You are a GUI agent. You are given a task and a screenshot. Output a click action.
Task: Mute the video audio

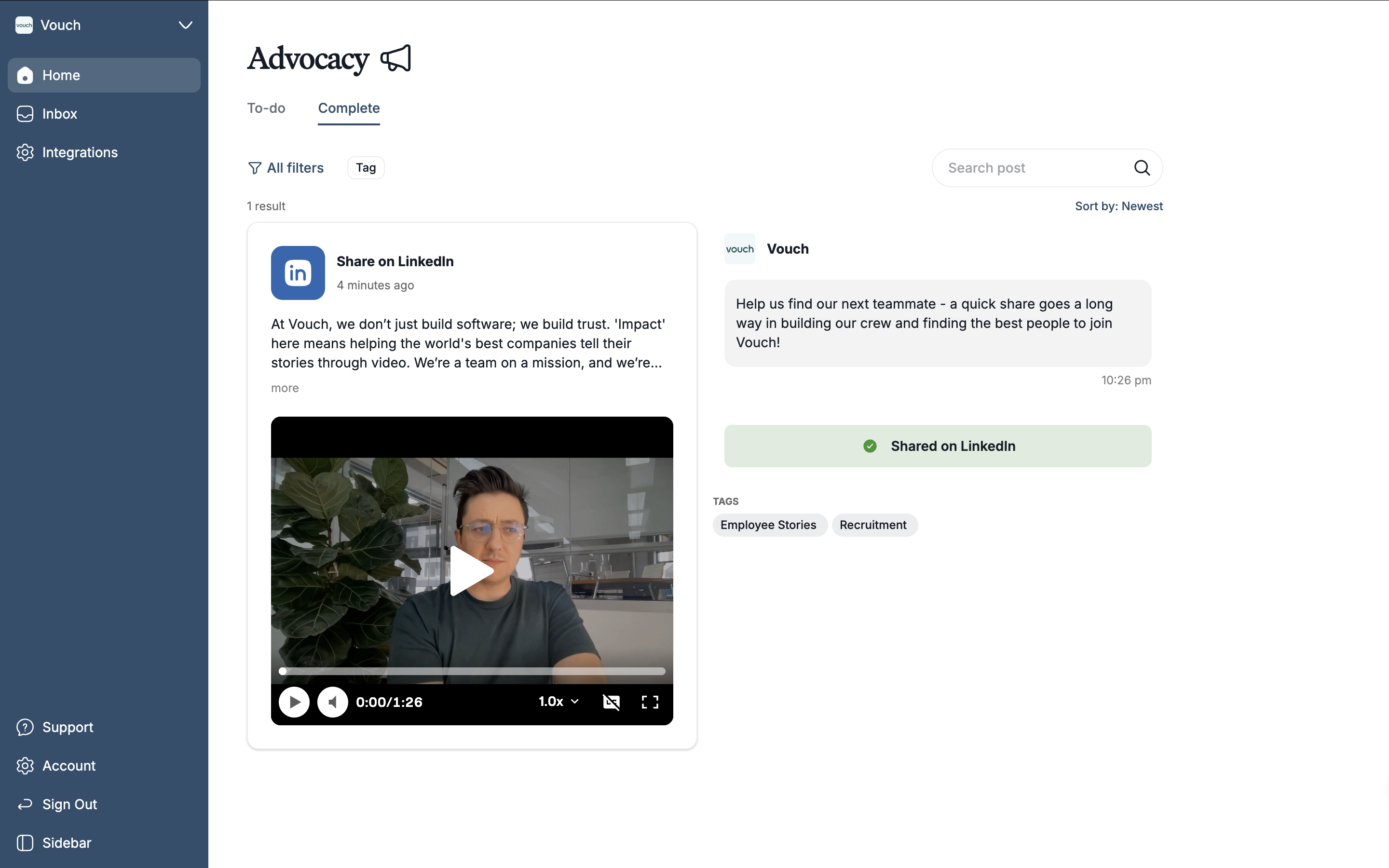(333, 702)
